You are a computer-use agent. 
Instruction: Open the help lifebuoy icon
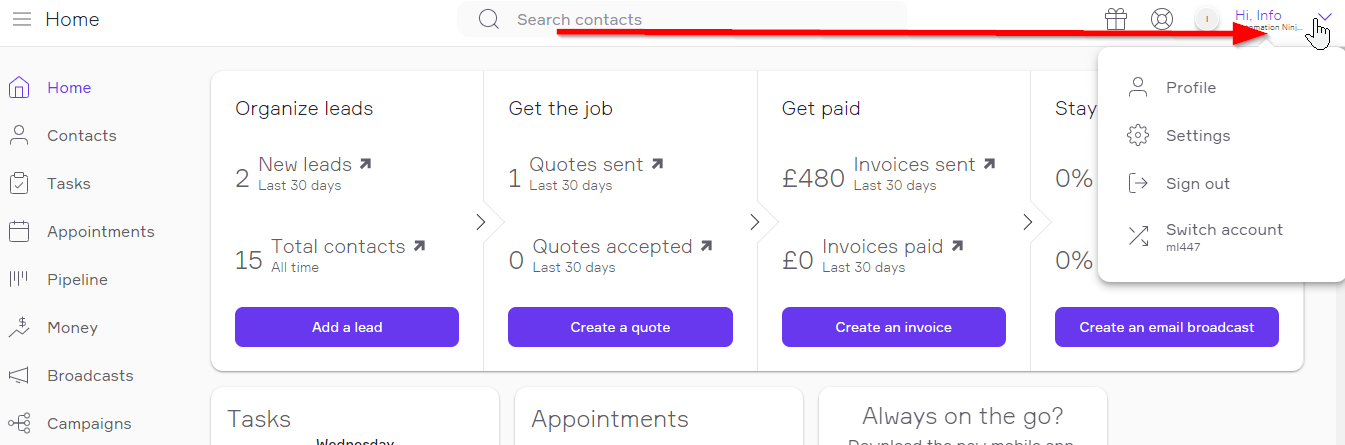[1161, 19]
